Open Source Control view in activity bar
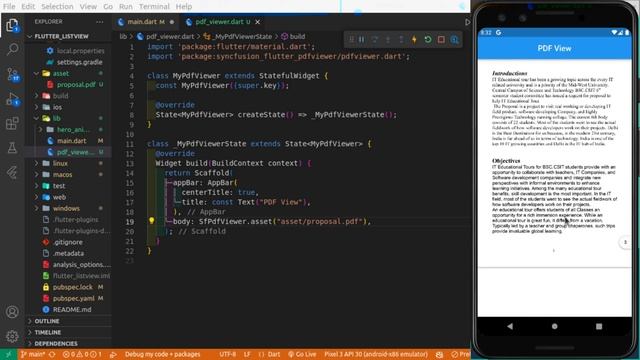 click(x=12, y=74)
